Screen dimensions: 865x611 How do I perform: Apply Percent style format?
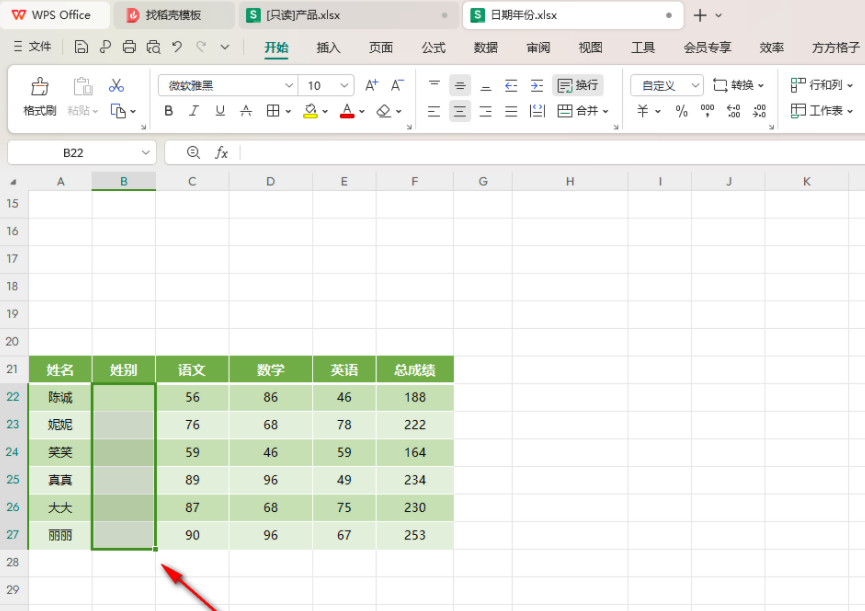pos(681,111)
